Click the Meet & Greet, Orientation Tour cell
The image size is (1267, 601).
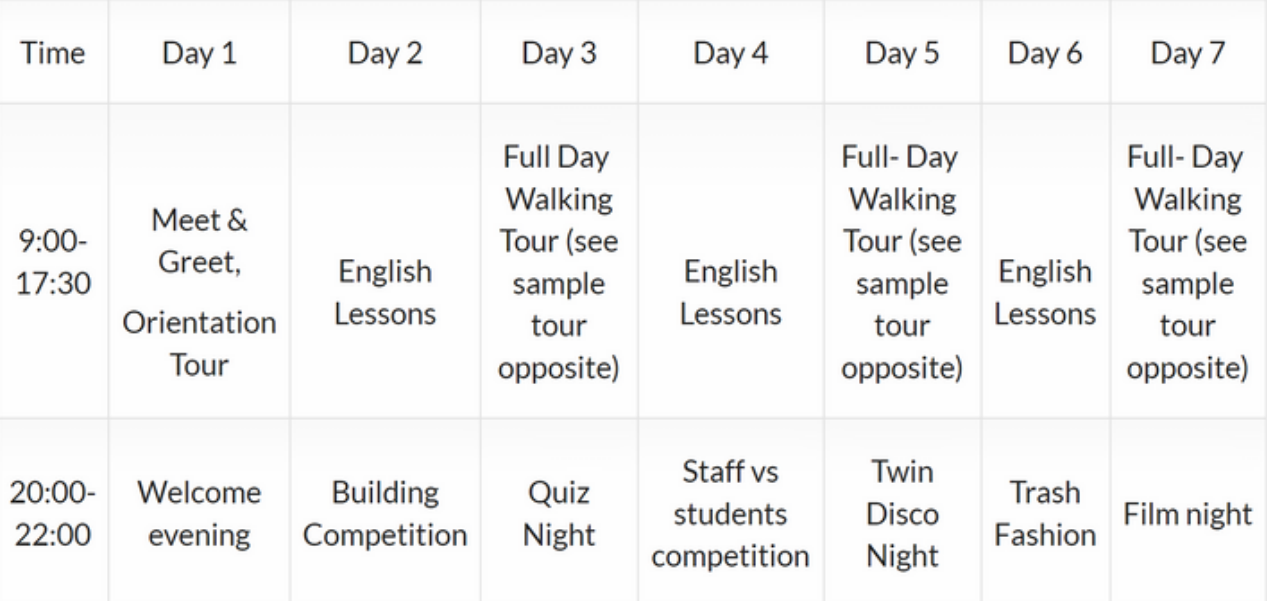point(200,292)
